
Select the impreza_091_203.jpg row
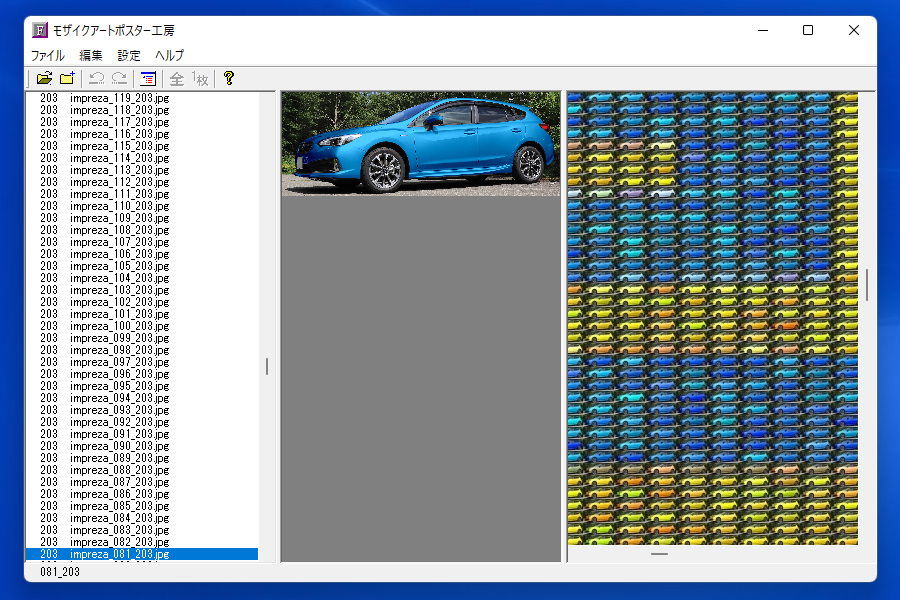[142, 435]
